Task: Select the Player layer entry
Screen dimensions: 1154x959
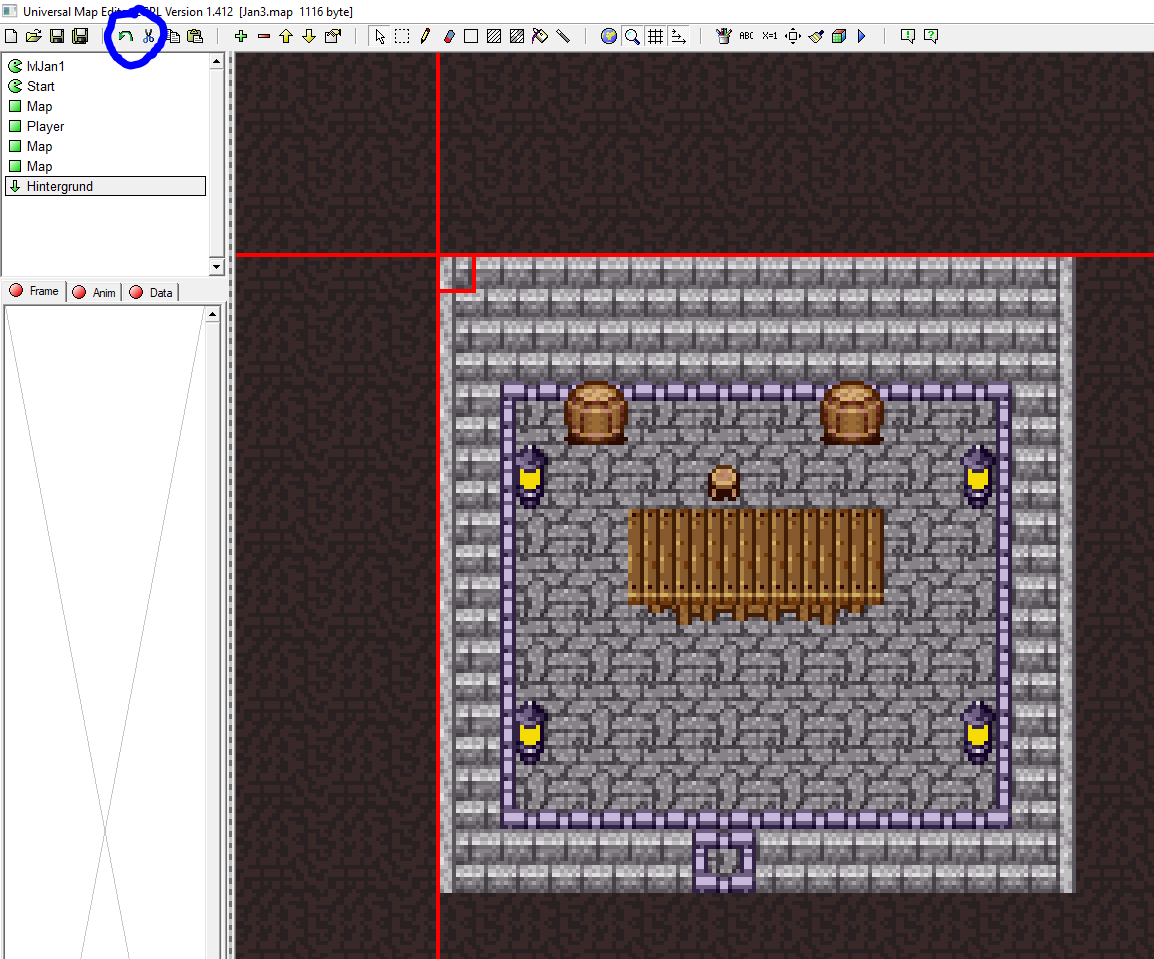Action: (45, 126)
